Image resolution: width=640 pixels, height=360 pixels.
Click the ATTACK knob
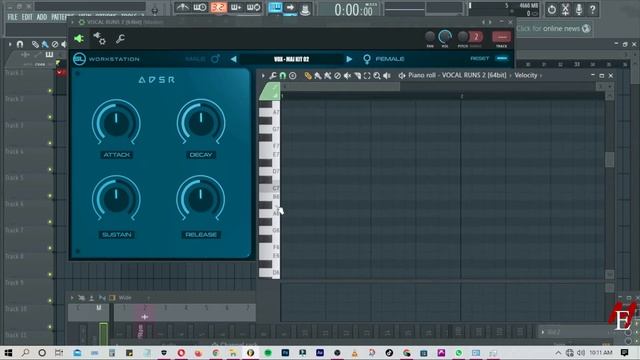[116, 122]
